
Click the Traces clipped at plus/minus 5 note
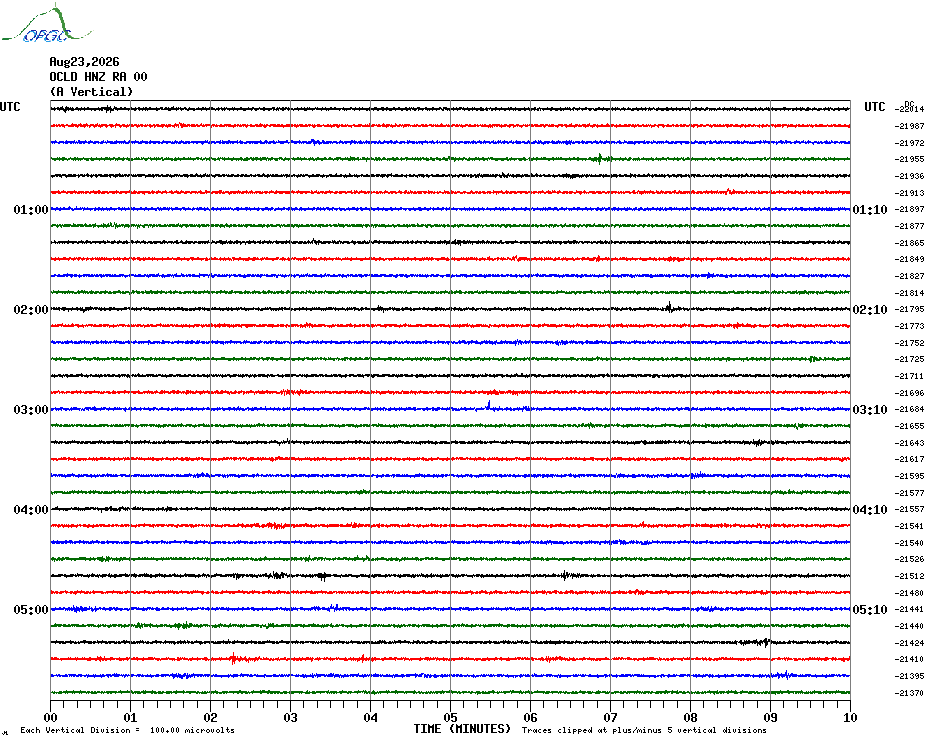644,730
